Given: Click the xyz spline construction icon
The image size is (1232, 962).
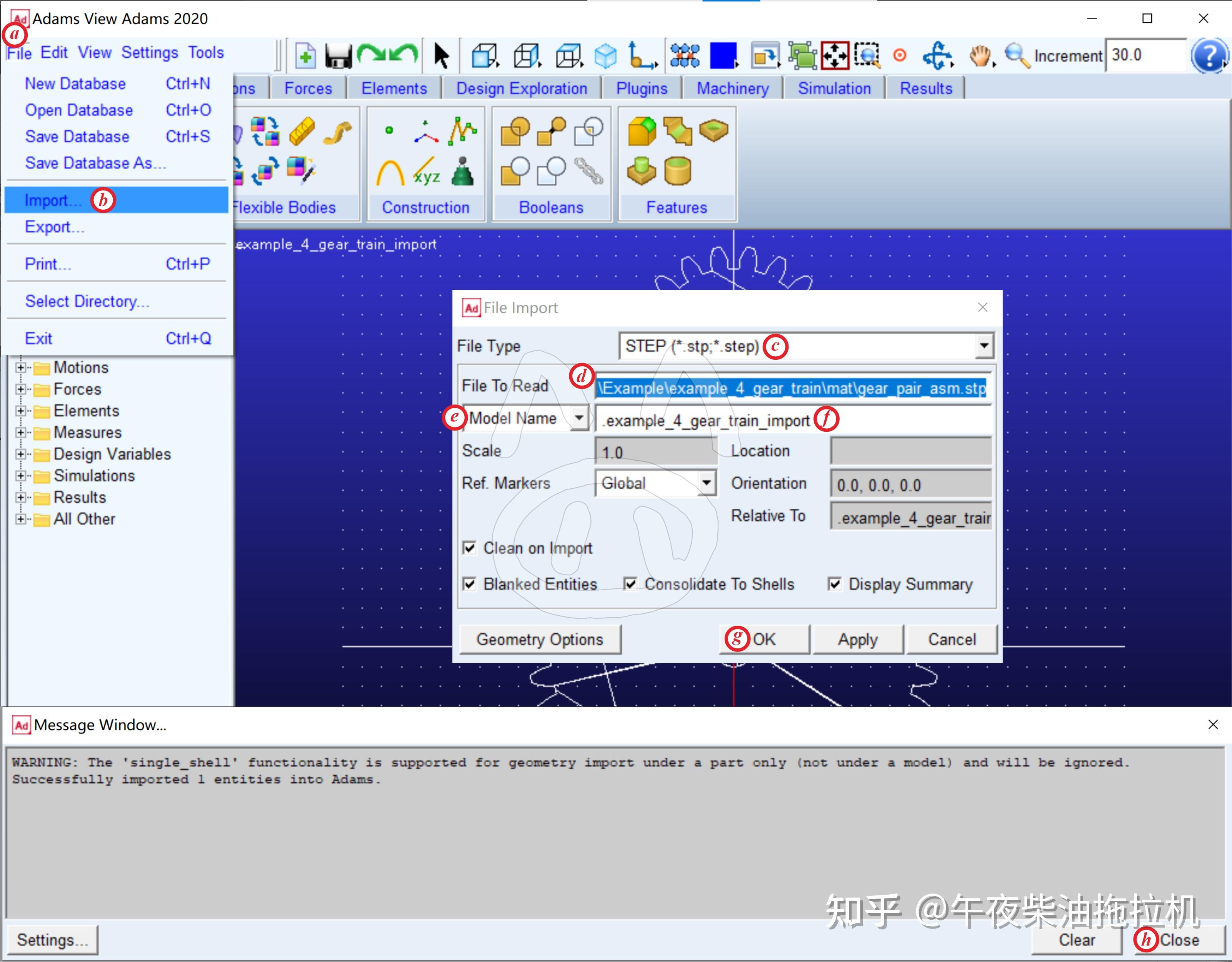Looking at the screenshot, I should [x=427, y=172].
